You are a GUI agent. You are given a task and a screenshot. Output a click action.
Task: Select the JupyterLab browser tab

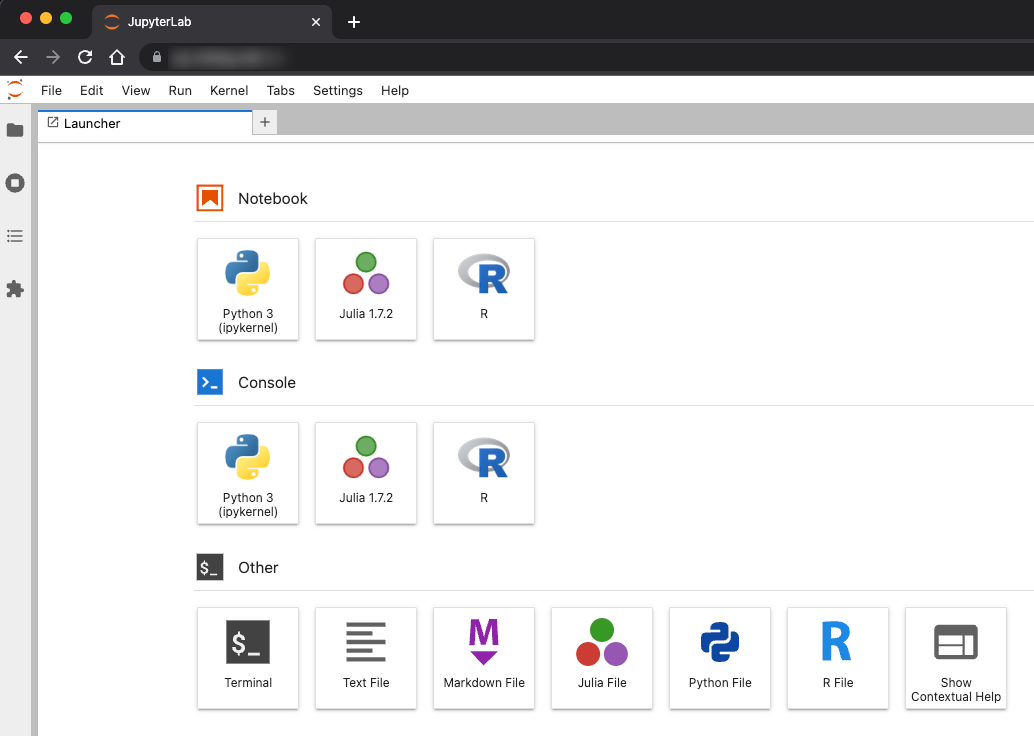pyautogui.click(x=211, y=22)
